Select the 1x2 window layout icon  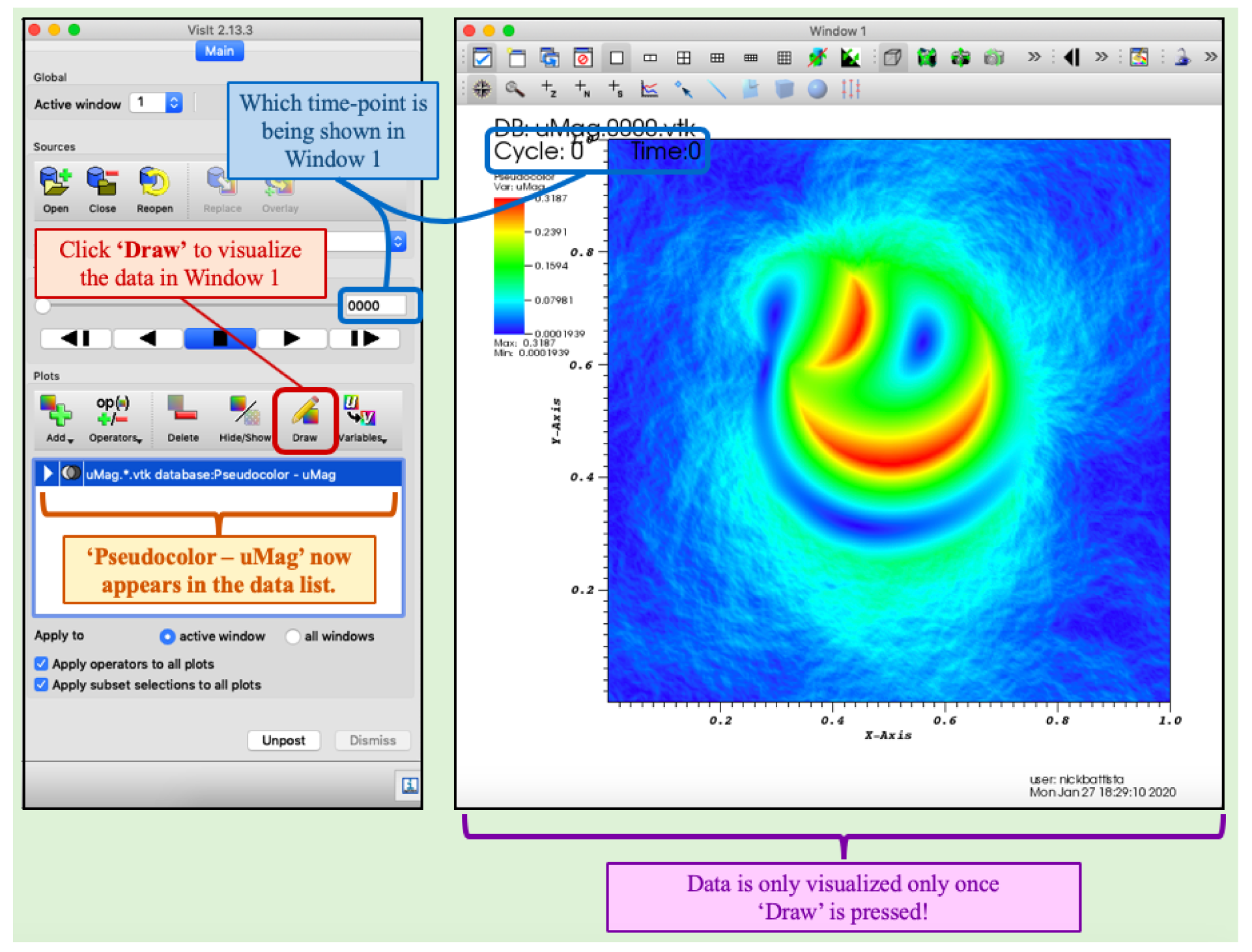click(650, 58)
